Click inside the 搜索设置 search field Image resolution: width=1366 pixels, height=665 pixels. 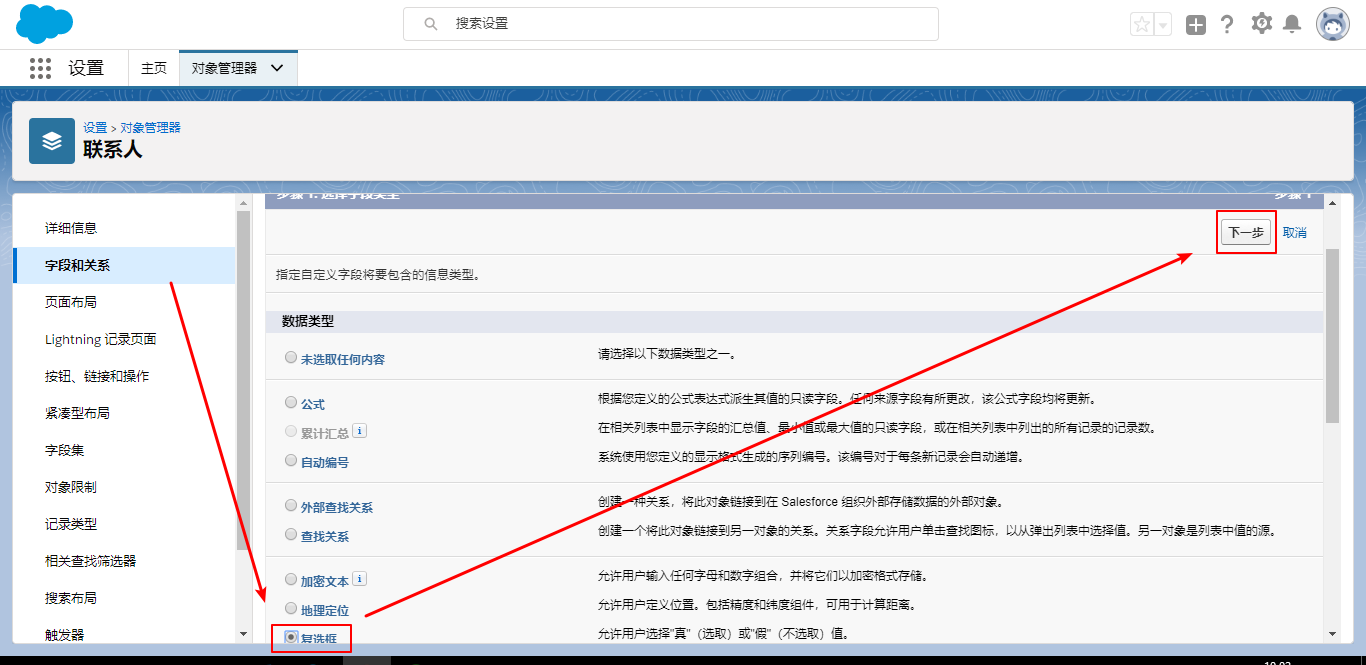(670, 23)
